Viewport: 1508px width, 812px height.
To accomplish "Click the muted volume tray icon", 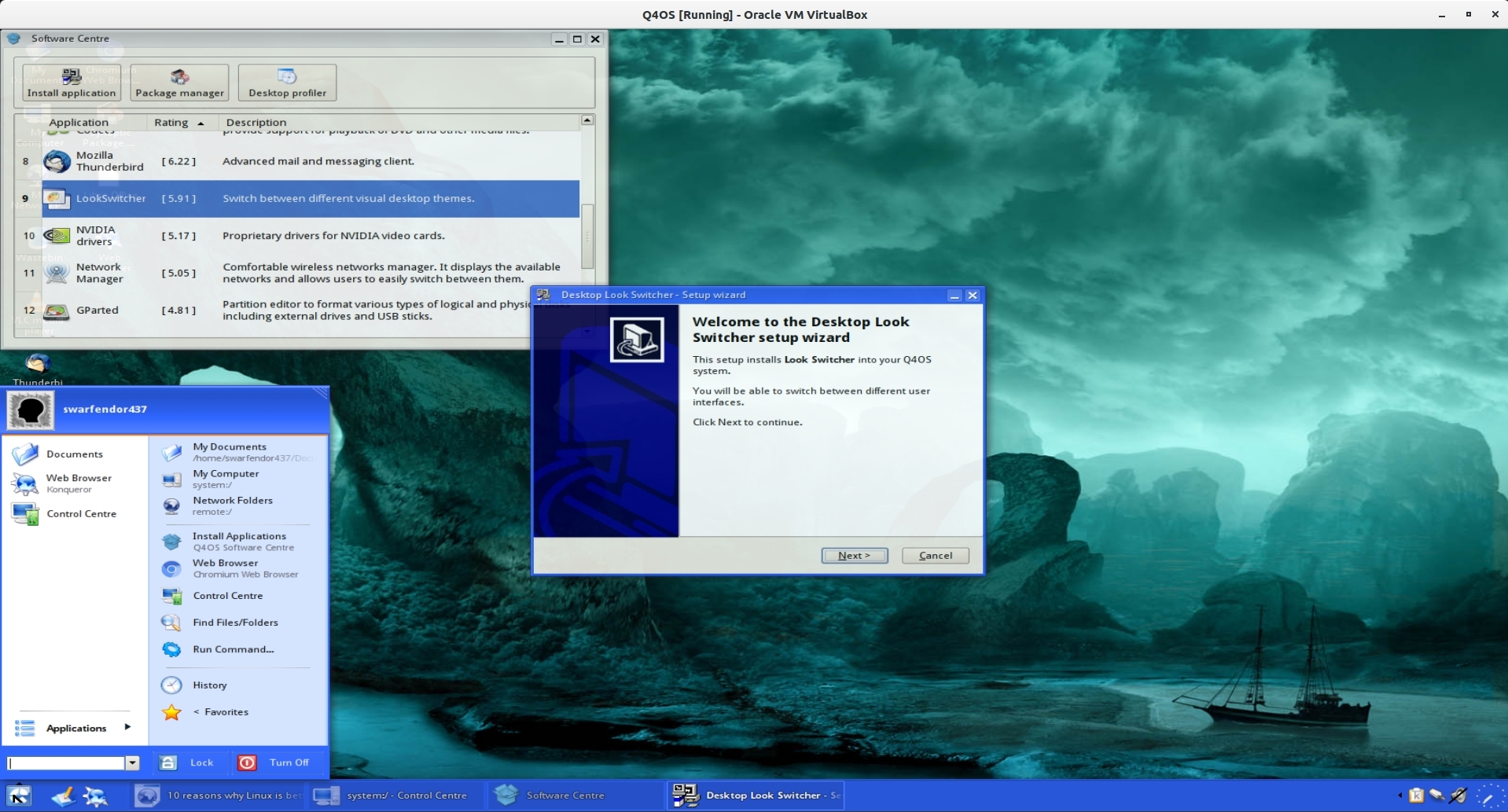I will coord(1458,795).
